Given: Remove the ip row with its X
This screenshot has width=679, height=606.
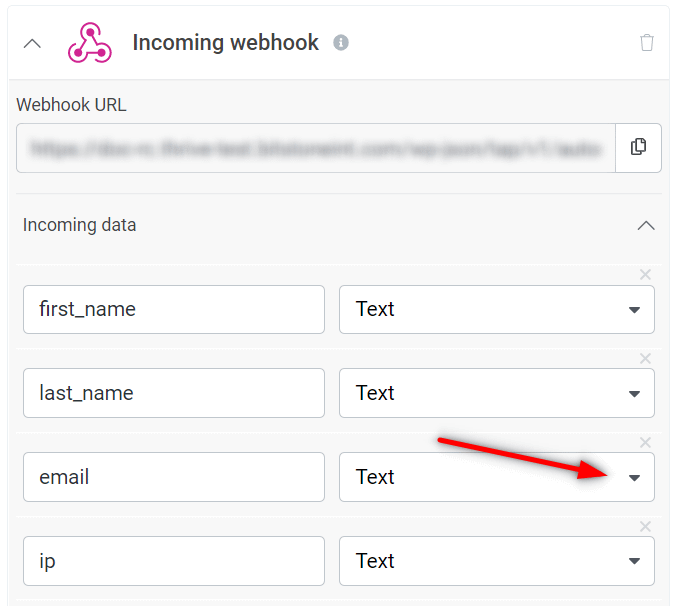Looking at the screenshot, I should click(645, 526).
